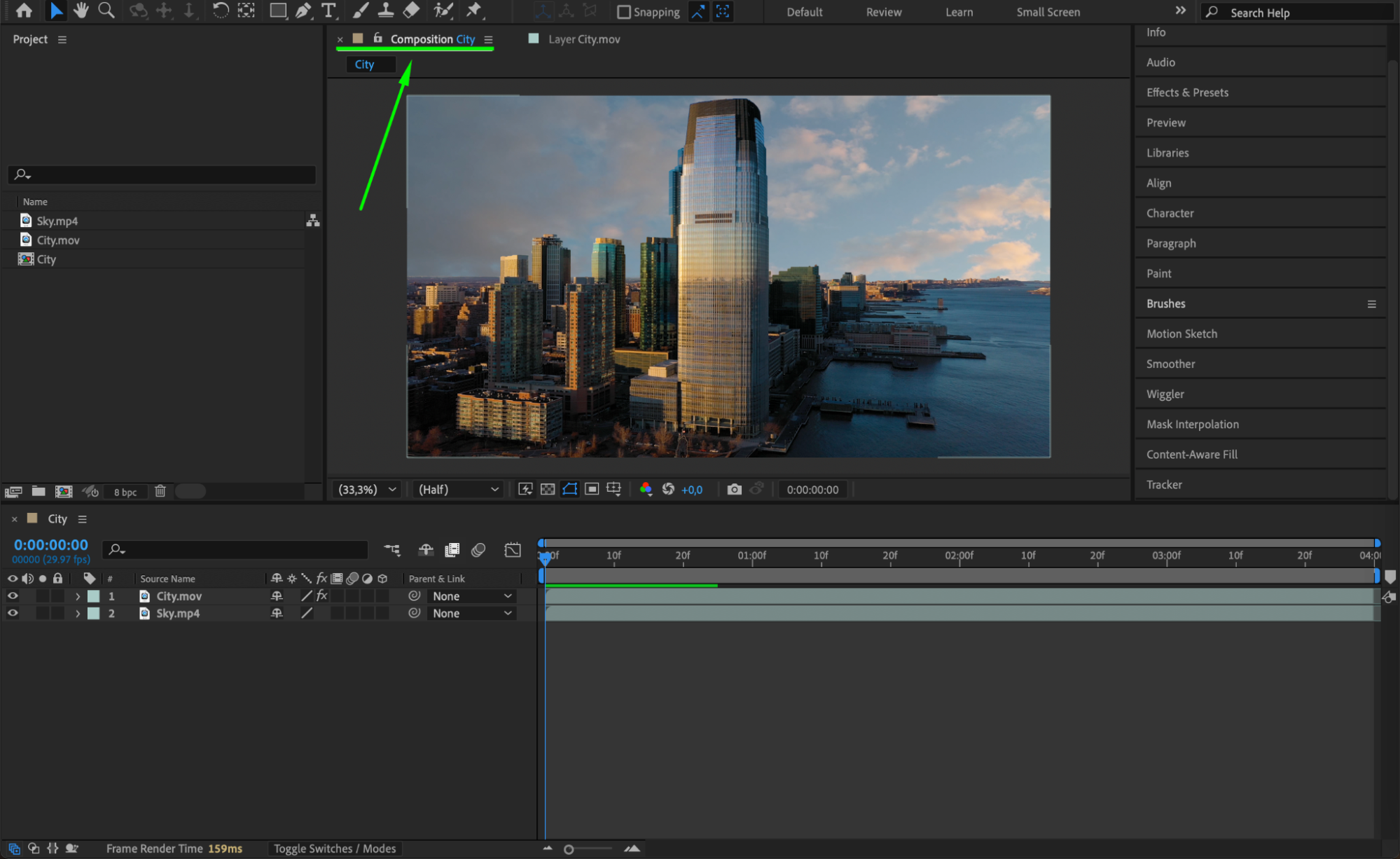Image resolution: width=1400 pixels, height=859 pixels.
Task: Take a snapshot with the camera icon
Action: click(x=734, y=490)
